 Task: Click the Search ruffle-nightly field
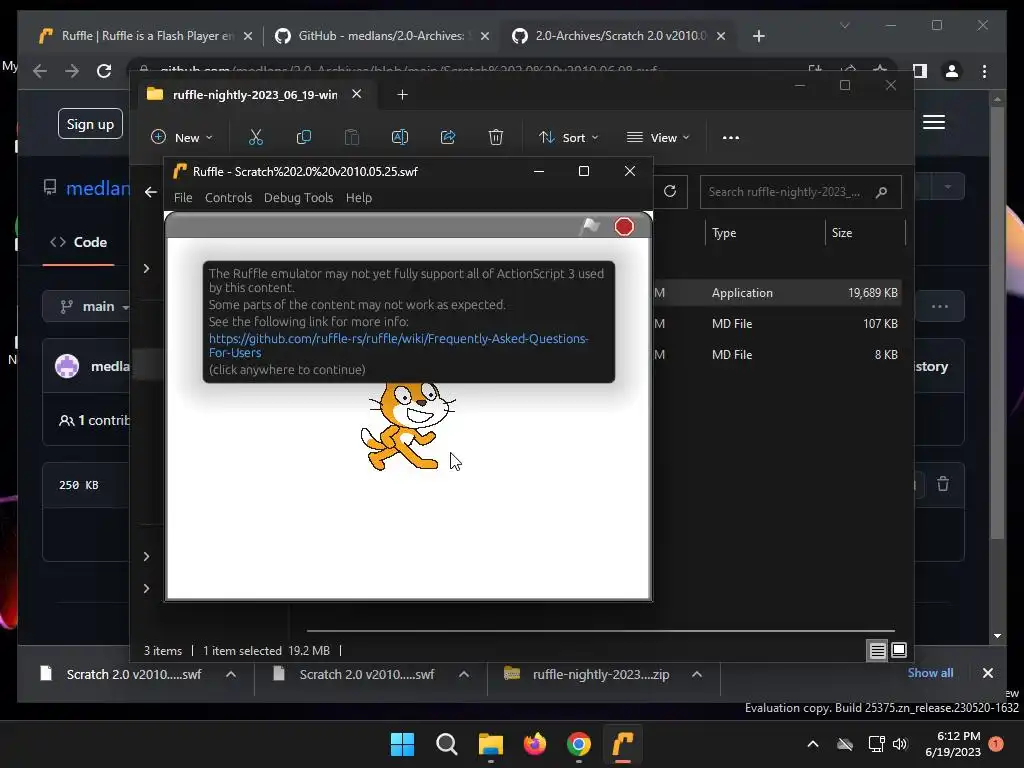click(x=800, y=192)
